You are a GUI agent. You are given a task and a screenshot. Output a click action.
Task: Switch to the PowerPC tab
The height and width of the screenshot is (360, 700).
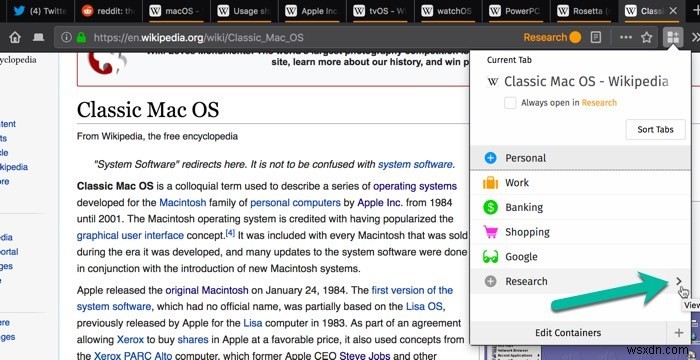515,11
